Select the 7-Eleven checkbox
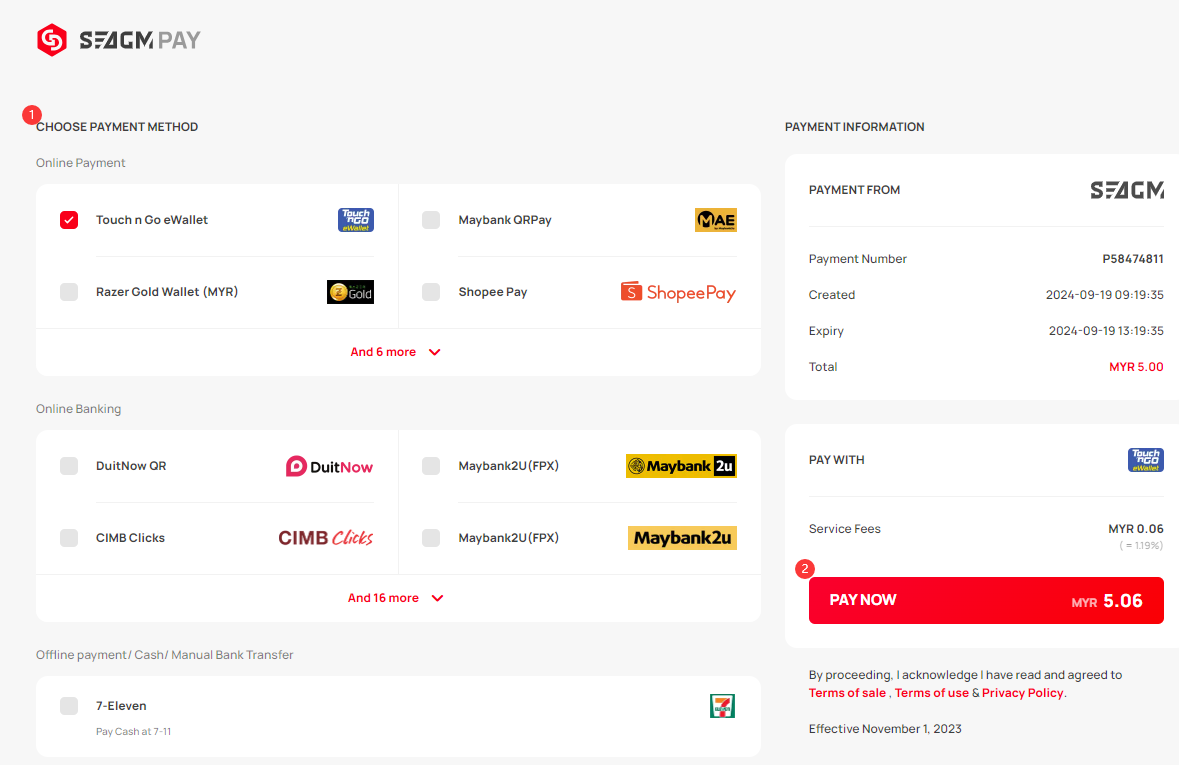The height and width of the screenshot is (765, 1179). point(69,706)
